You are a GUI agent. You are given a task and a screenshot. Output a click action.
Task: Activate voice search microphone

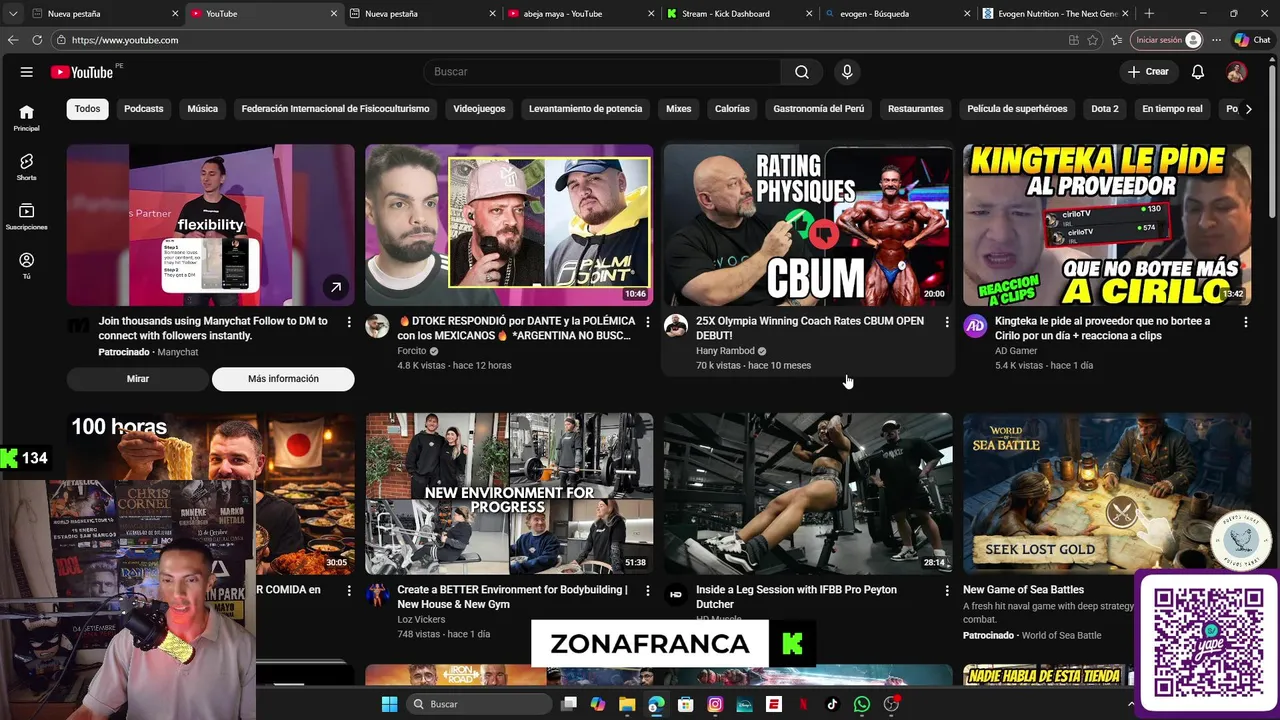[847, 72]
